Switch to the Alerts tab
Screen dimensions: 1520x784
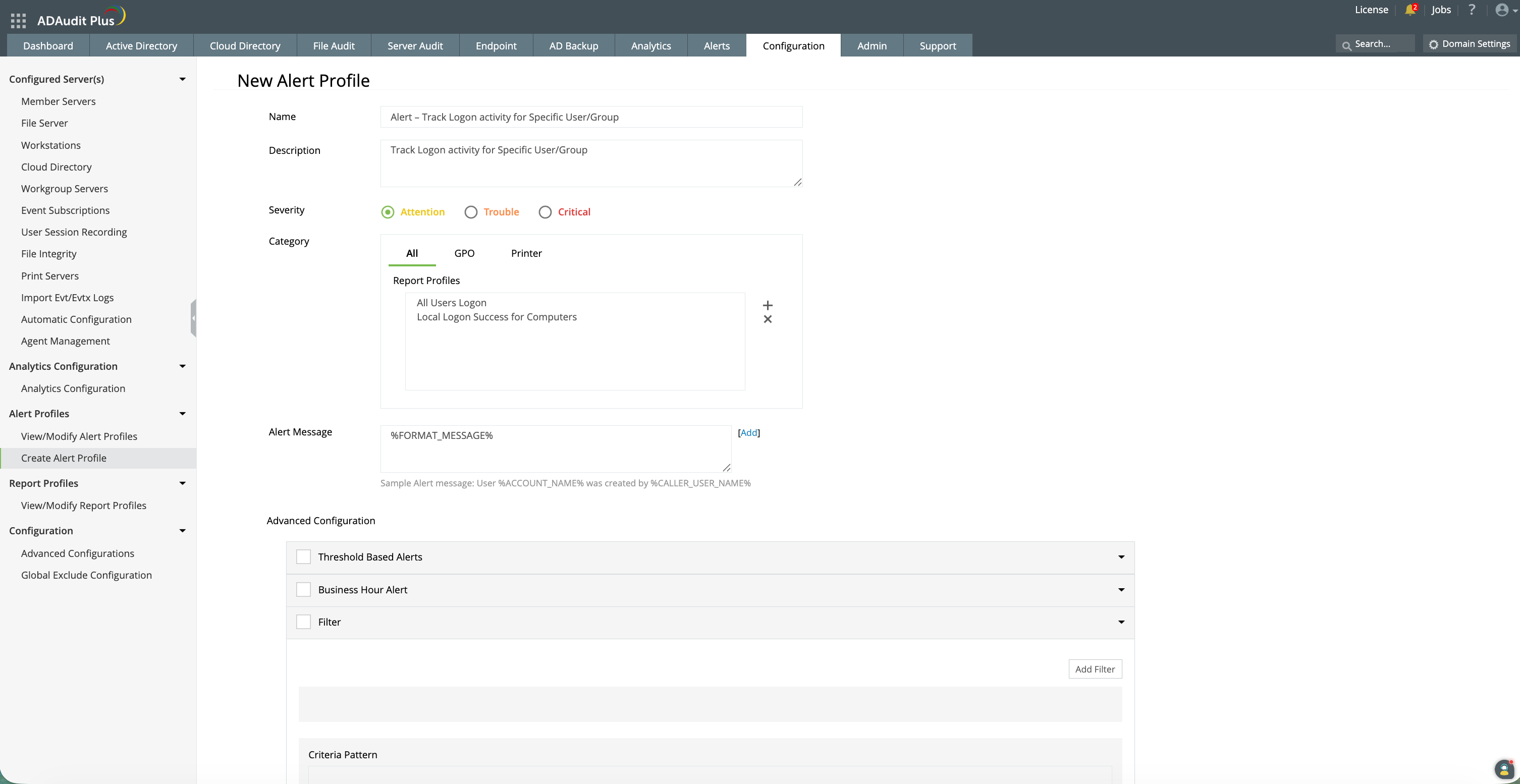[716, 46]
